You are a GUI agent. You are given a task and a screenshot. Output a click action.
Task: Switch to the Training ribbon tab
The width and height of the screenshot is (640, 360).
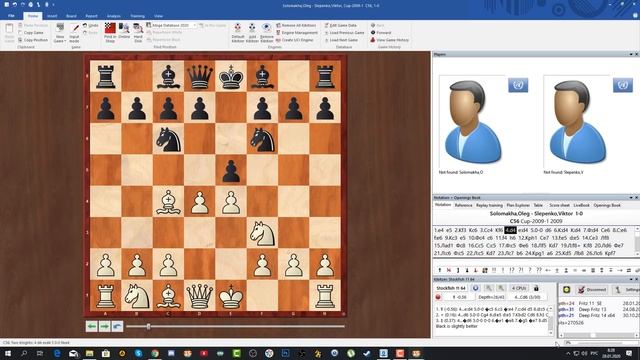[138, 16]
